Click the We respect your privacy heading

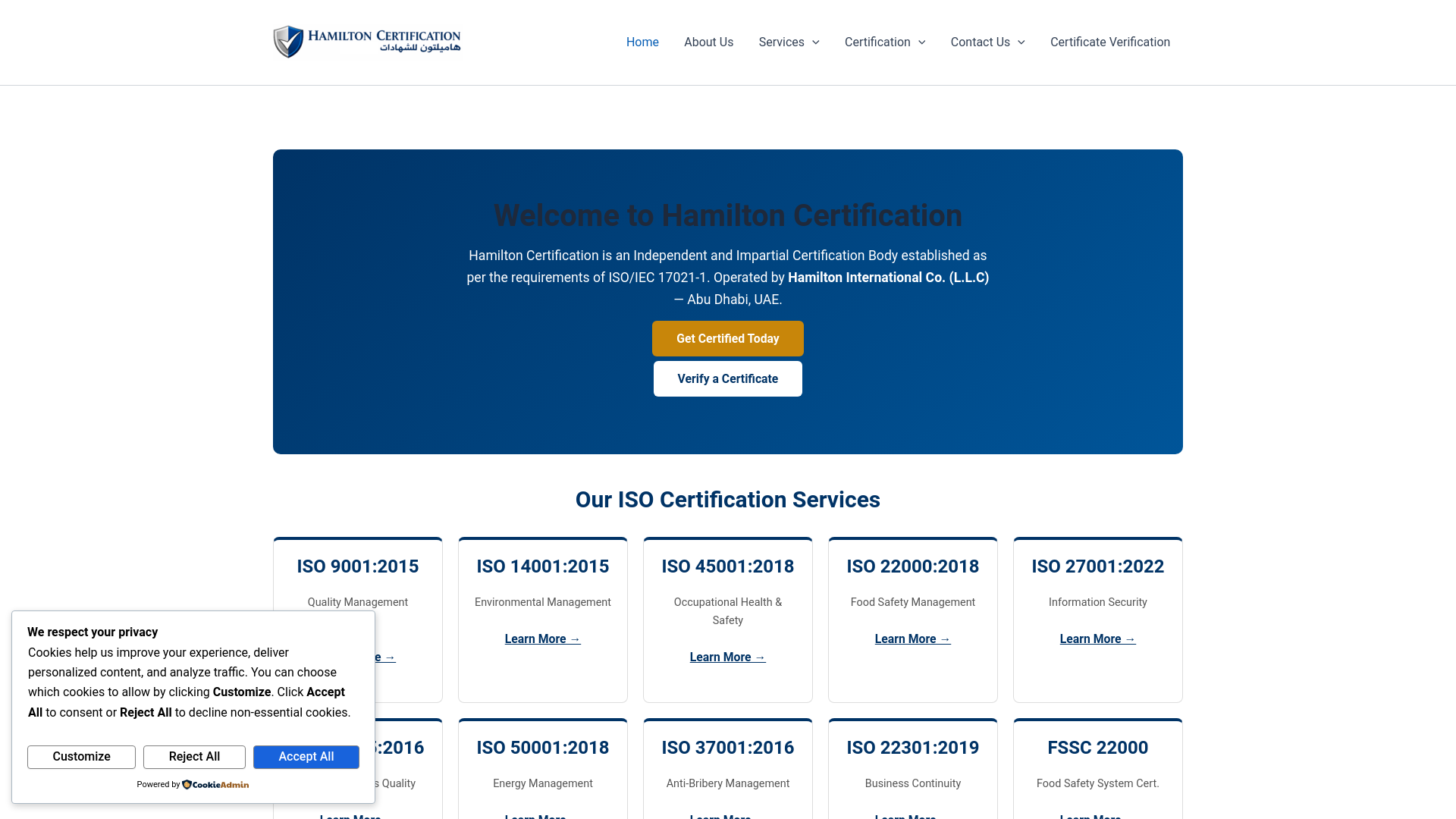[93, 632]
